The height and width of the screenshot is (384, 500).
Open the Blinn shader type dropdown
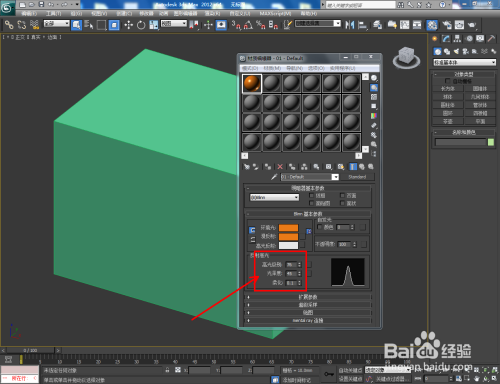[x=274, y=197]
